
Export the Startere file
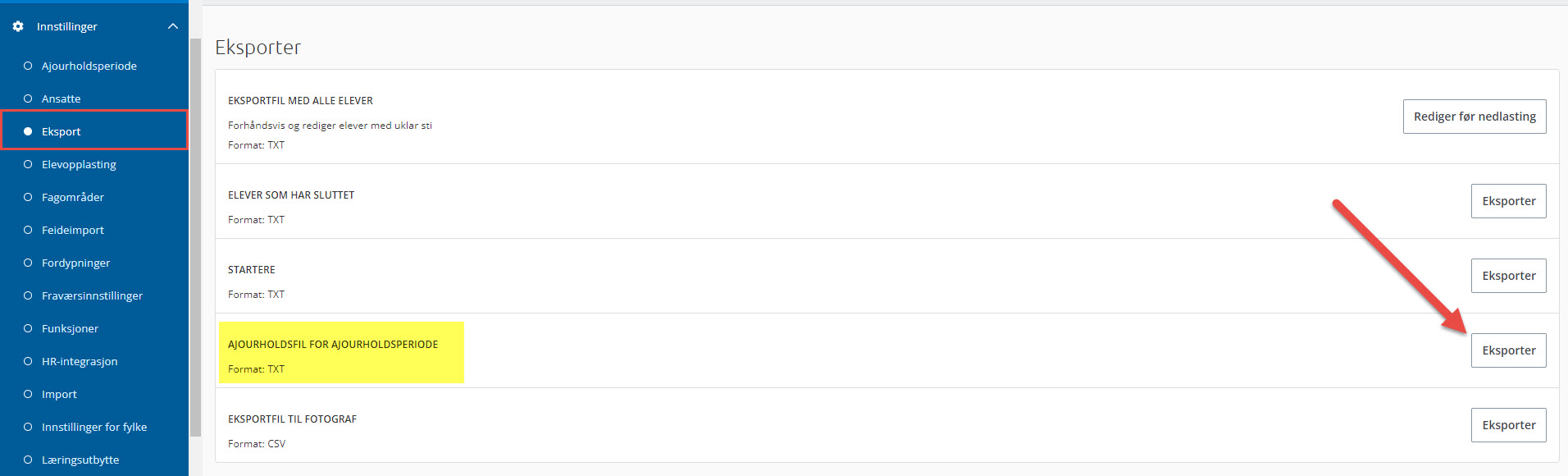pyautogui.click(x=1508, y=276)
